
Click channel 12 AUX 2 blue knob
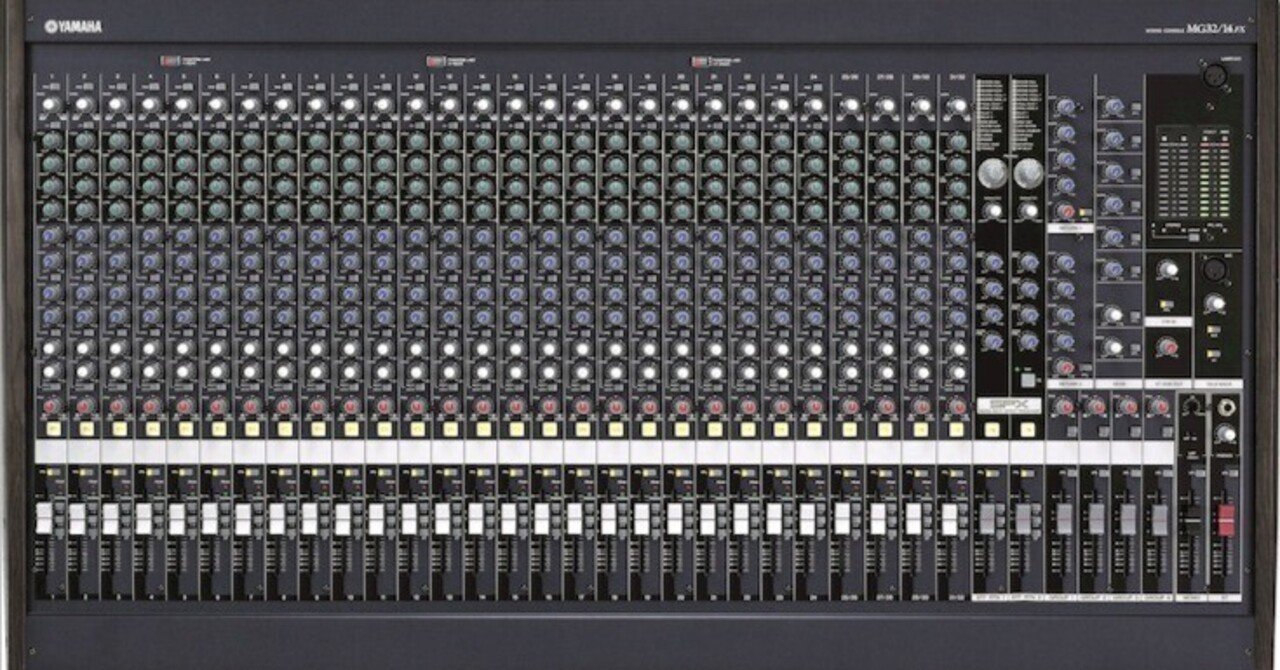pos(415,262)
